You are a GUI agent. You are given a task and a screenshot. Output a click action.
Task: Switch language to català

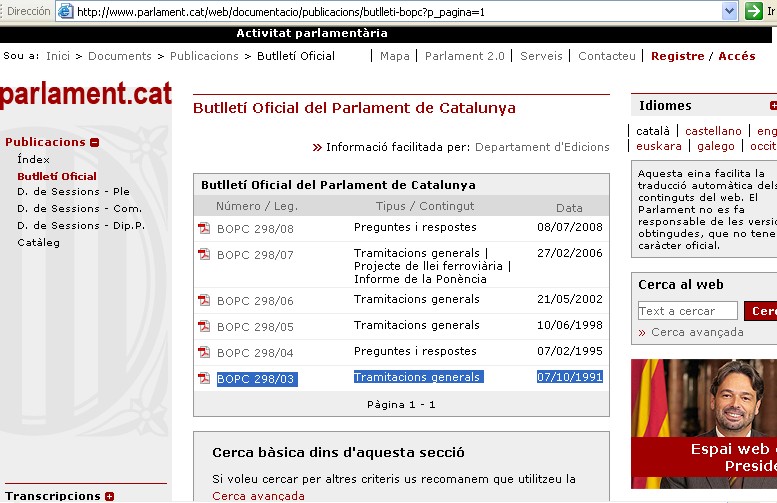(653, 131)
